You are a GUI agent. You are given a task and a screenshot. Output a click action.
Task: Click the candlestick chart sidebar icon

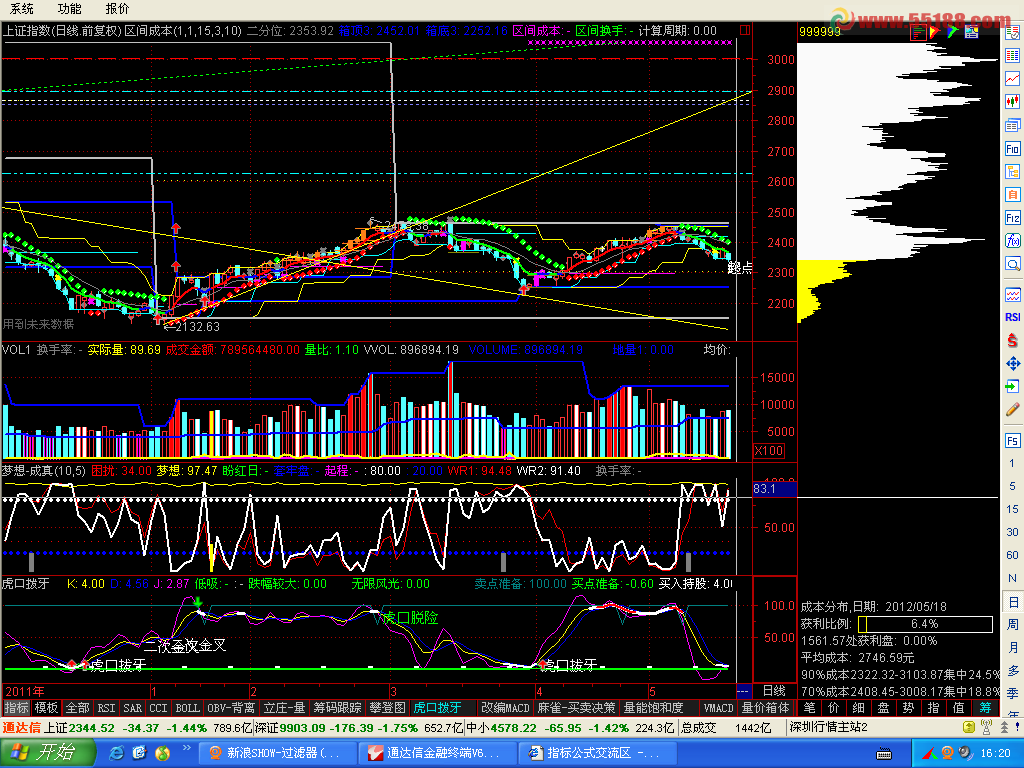[1012, 101]
